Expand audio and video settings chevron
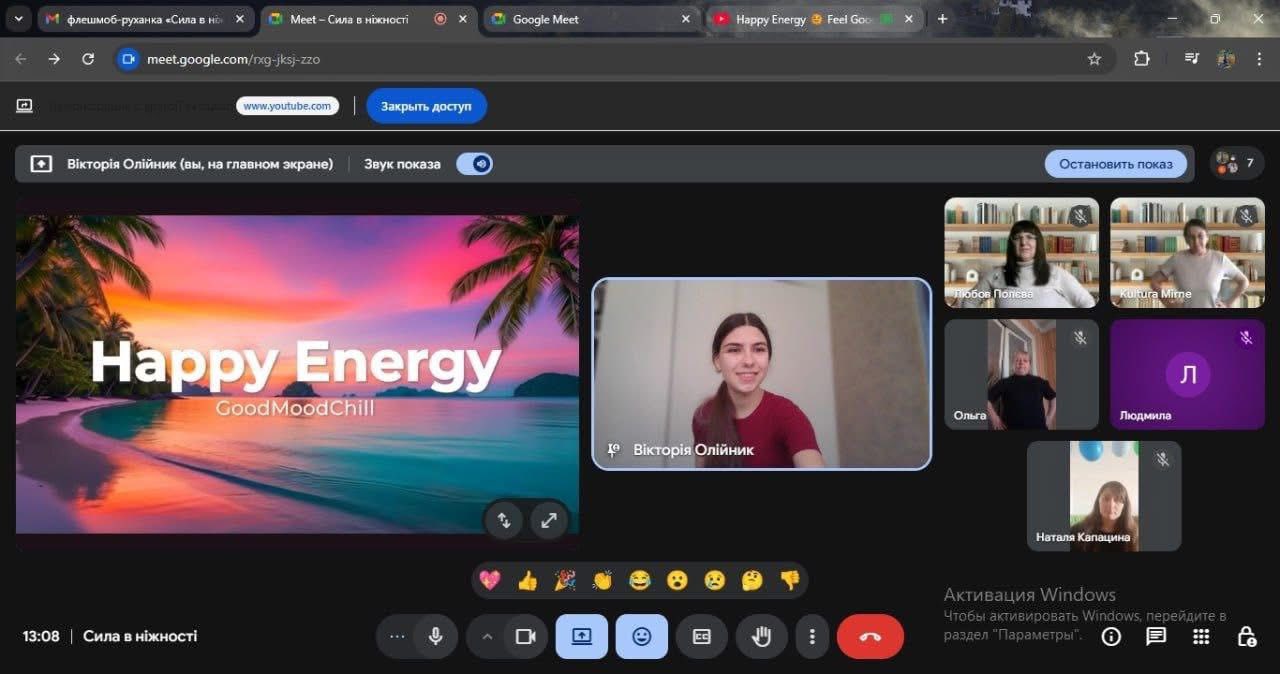 pos(487,637)
